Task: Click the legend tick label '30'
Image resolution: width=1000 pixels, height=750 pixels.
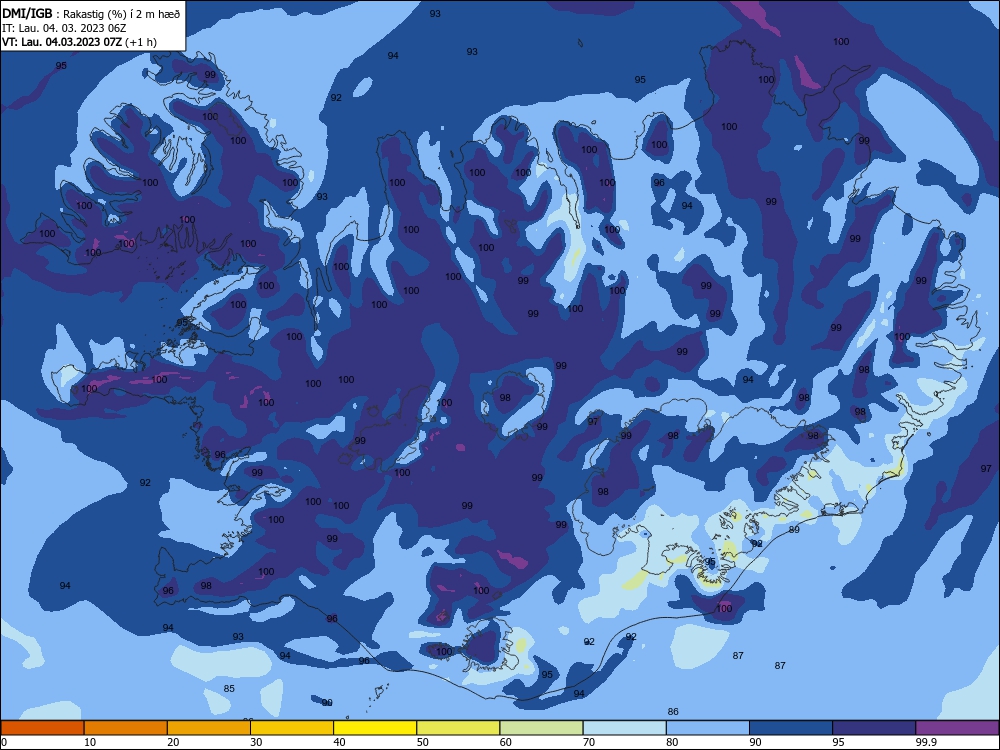Action: 256,742
